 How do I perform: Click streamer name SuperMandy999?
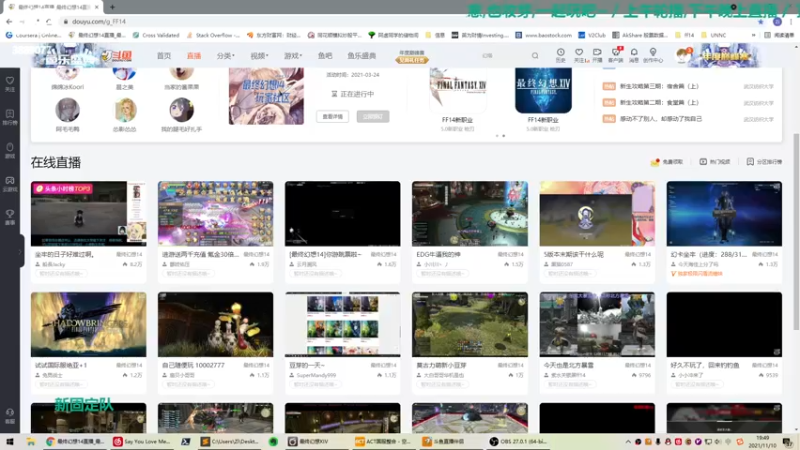(316, 376)
